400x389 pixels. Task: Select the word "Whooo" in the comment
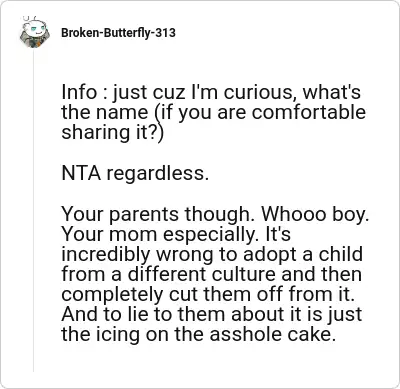292,214
